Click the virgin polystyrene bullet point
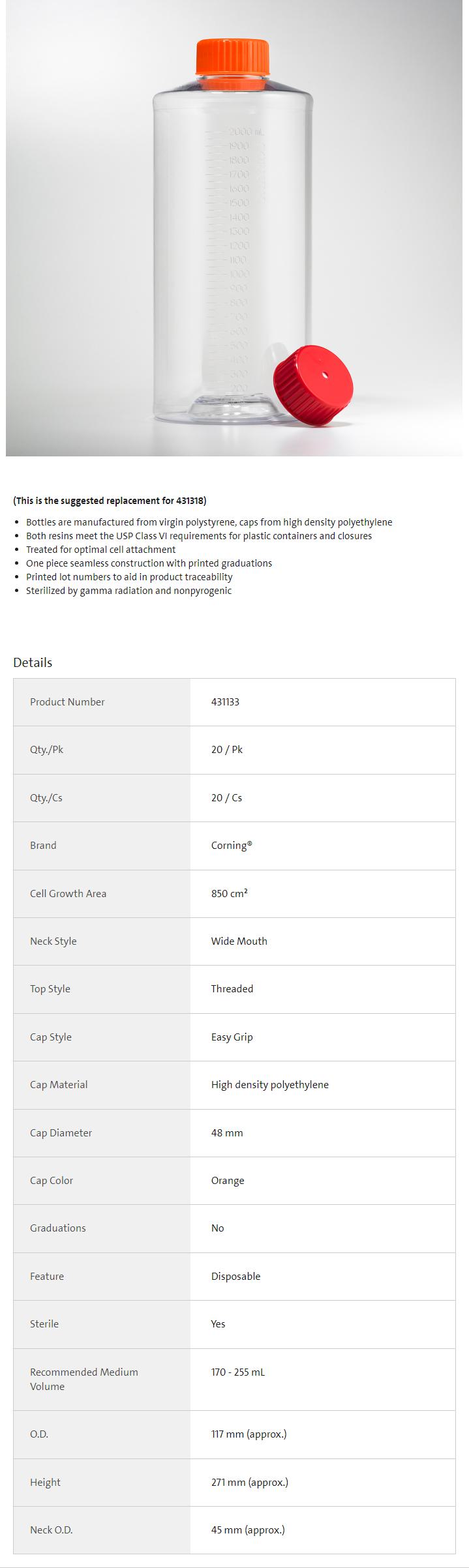 coord(209,522)
